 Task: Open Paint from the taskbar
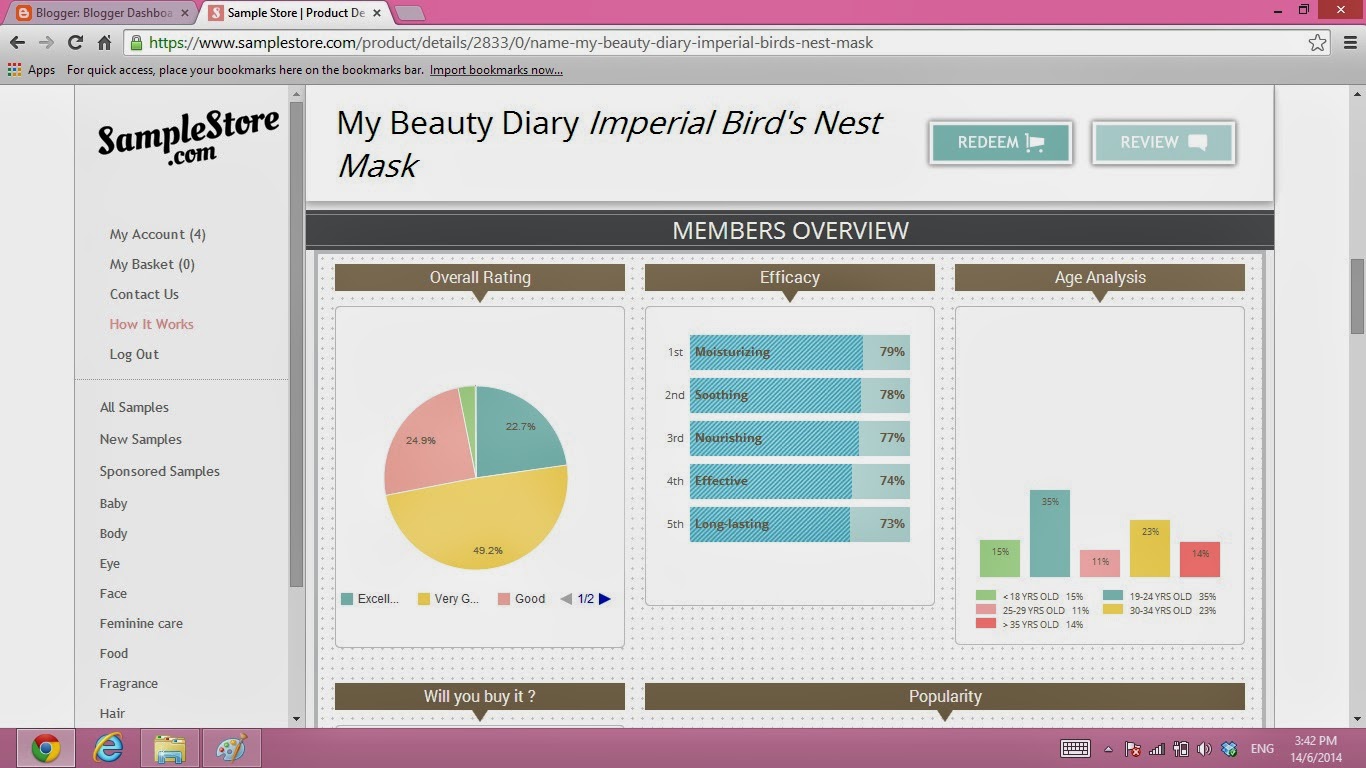(x=231, y=748)
